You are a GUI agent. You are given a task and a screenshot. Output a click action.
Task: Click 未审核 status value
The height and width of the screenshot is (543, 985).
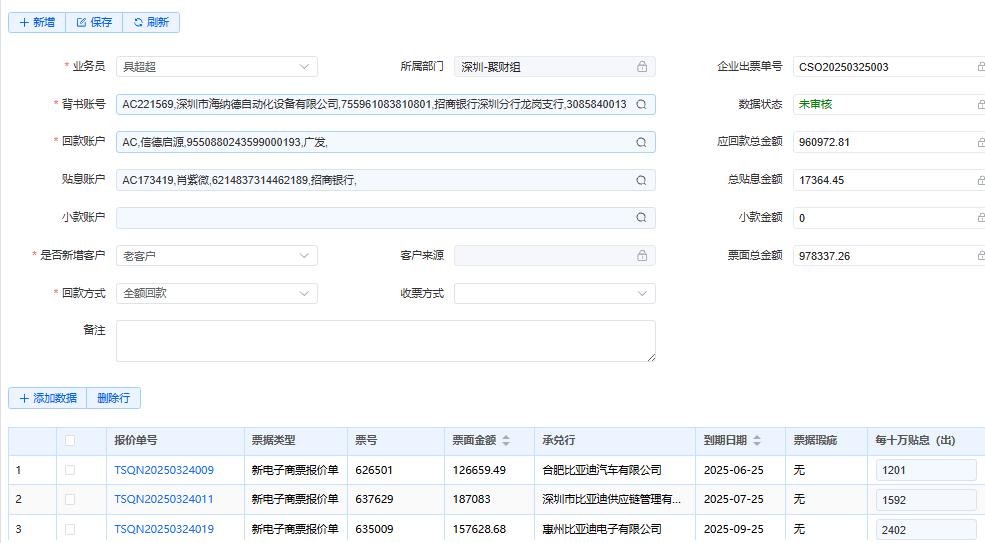pos(815,104)
